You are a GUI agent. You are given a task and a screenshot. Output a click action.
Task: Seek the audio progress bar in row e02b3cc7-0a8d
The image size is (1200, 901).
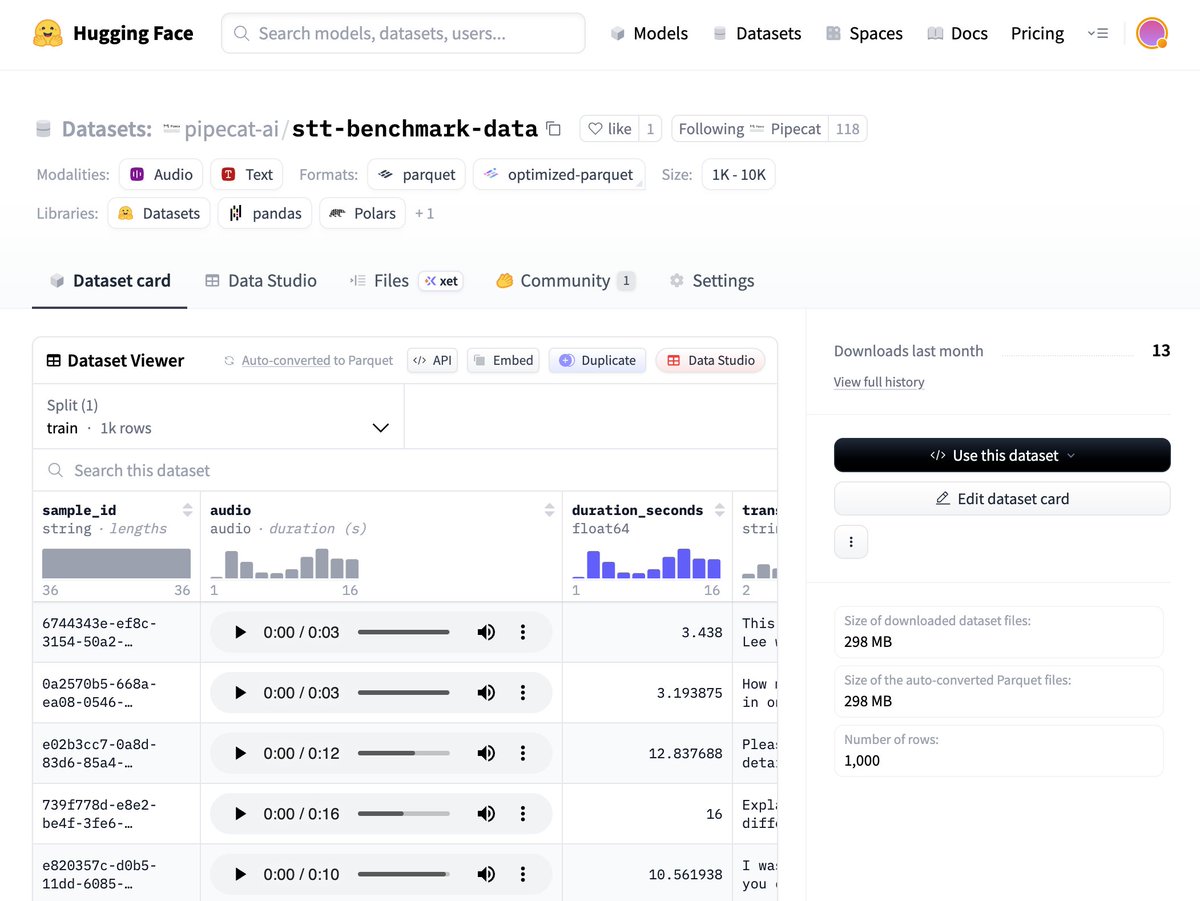pos(404,753)
